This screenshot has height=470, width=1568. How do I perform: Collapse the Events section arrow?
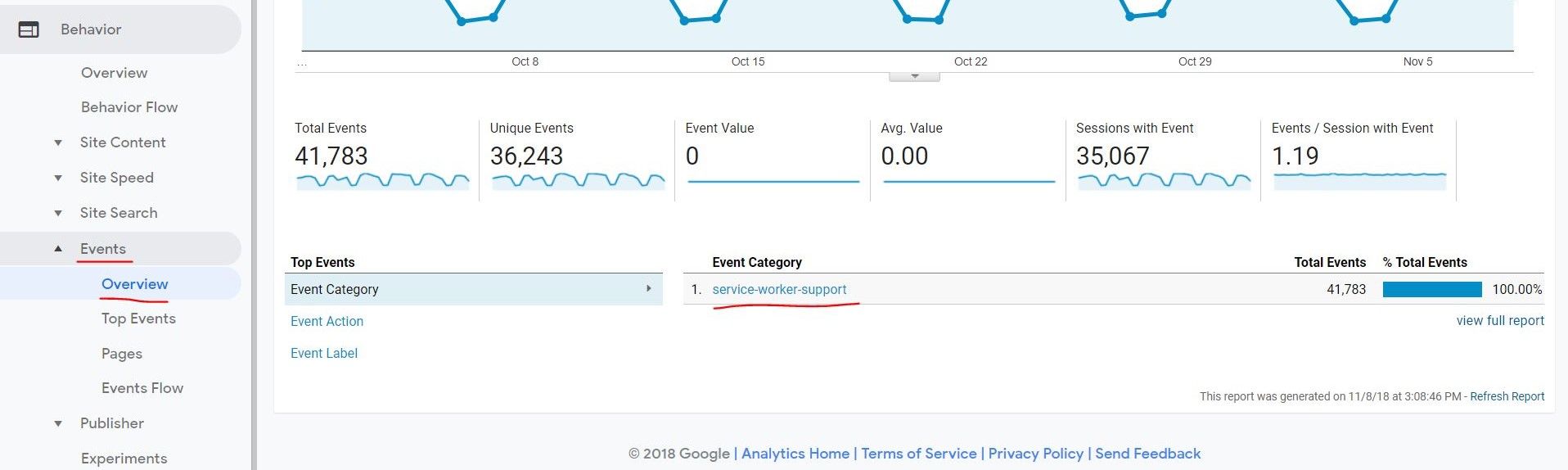click(58, 249)
